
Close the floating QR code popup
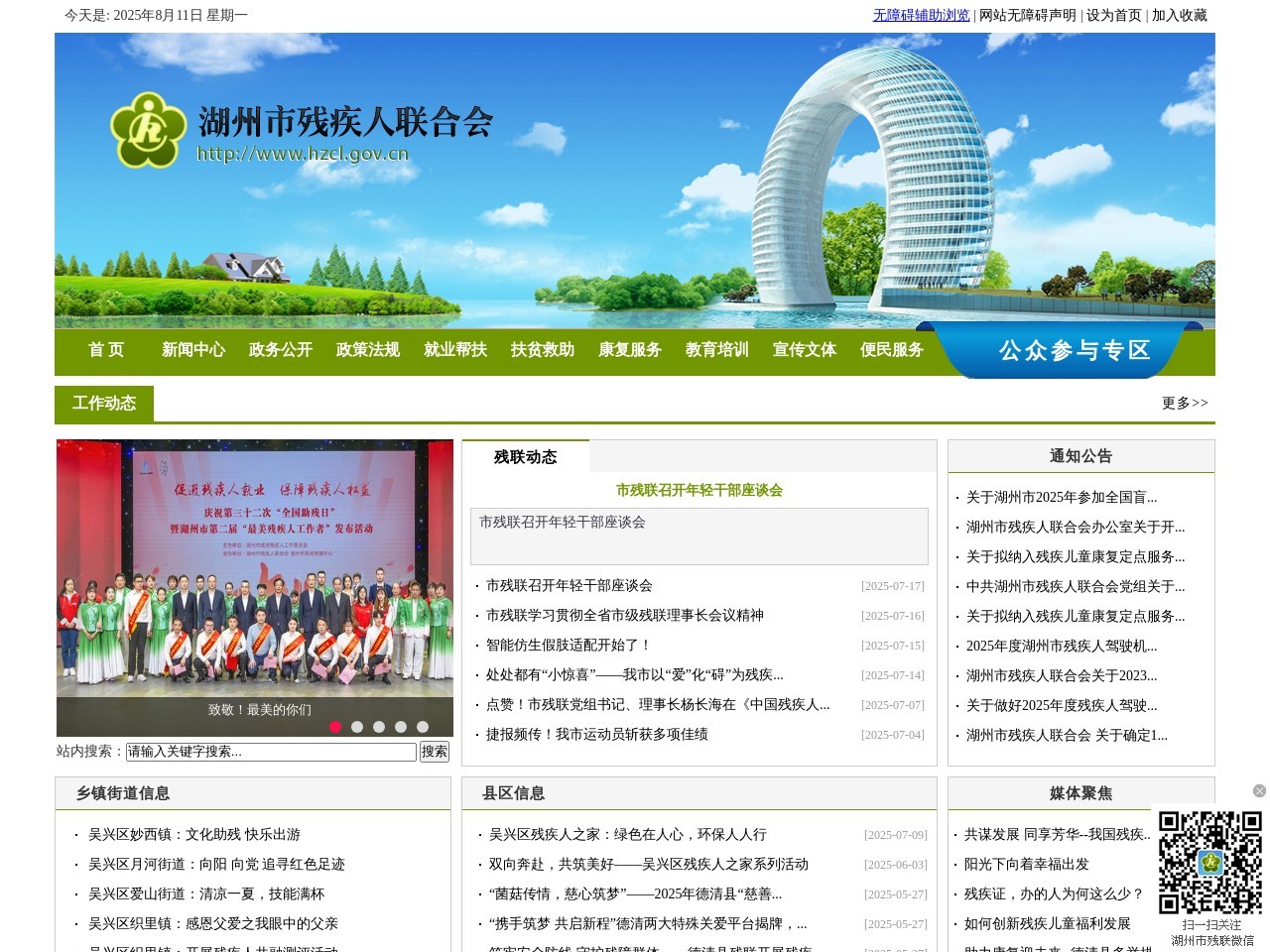coord(1258,791)
